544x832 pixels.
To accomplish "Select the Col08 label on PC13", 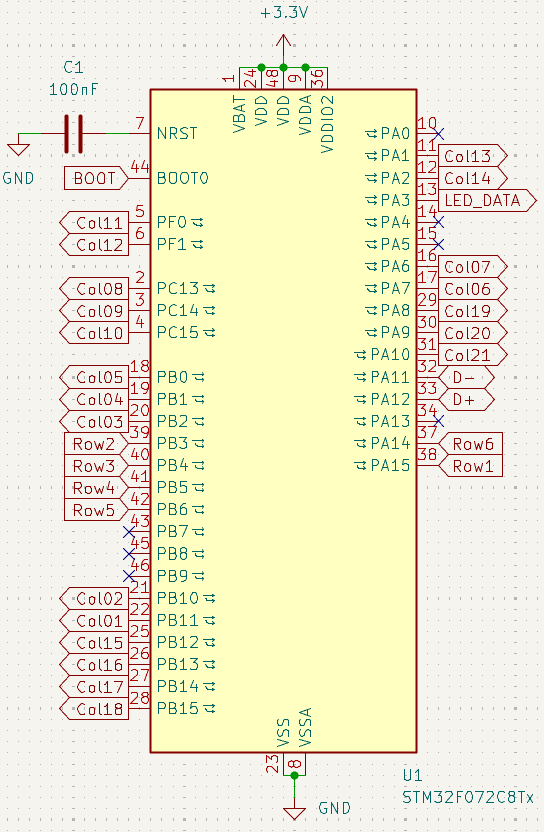I will (x=94, y=289).
